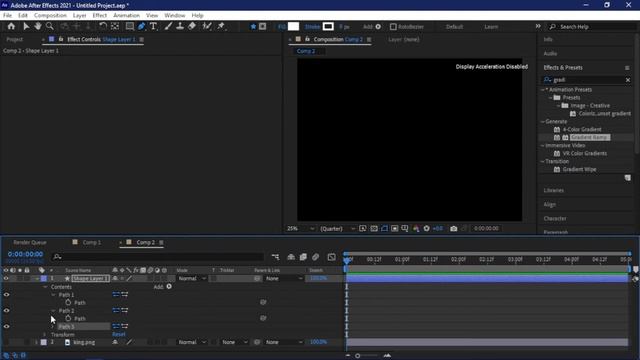Viewport: 640px width, 360px height.
Task: Click the toolbar Add contents circle button
Action: (x=378, y=27)
